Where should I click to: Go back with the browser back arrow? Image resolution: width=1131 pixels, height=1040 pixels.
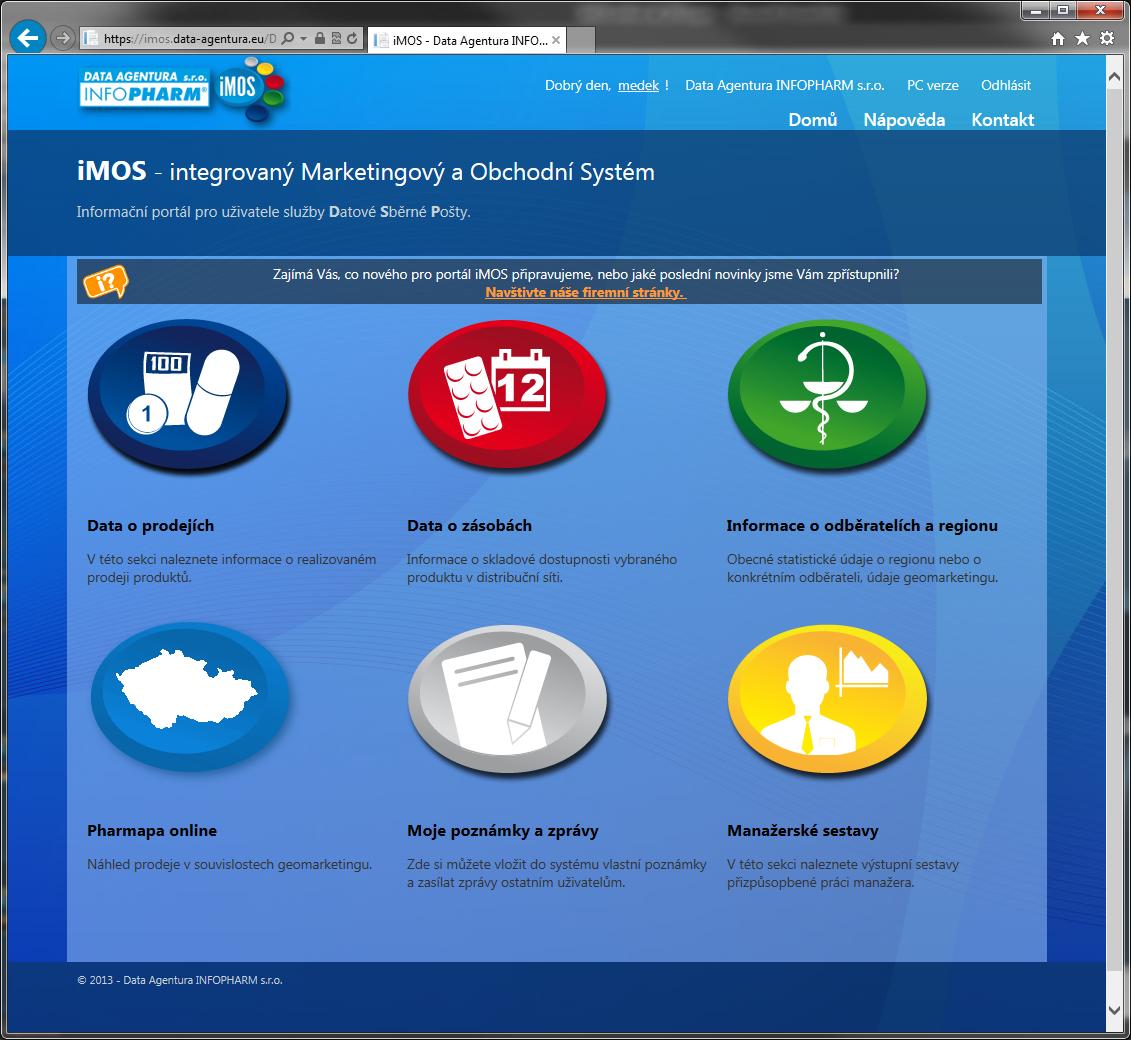tap(28, 38)
